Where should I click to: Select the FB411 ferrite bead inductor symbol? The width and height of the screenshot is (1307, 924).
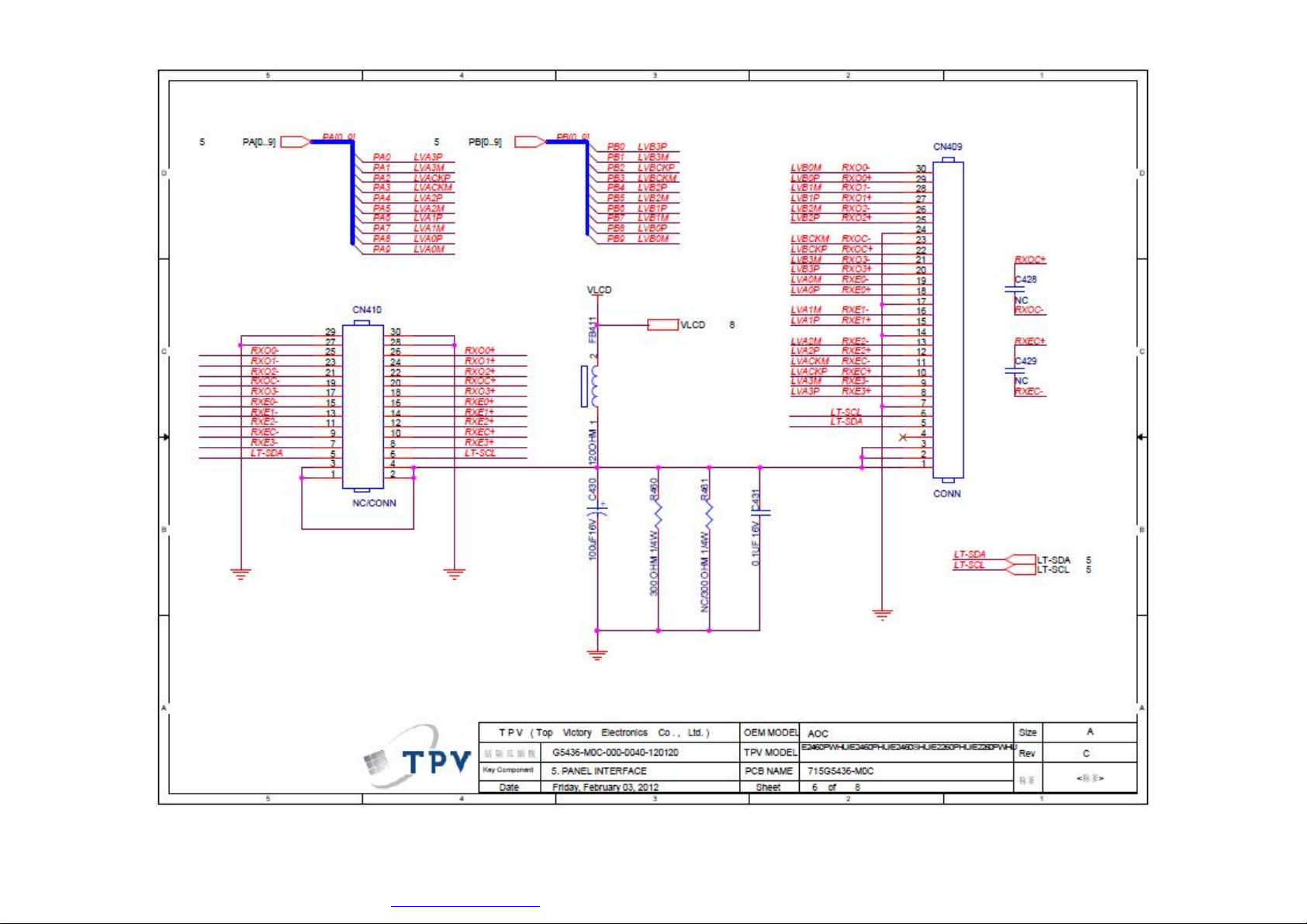pos(591,386)
